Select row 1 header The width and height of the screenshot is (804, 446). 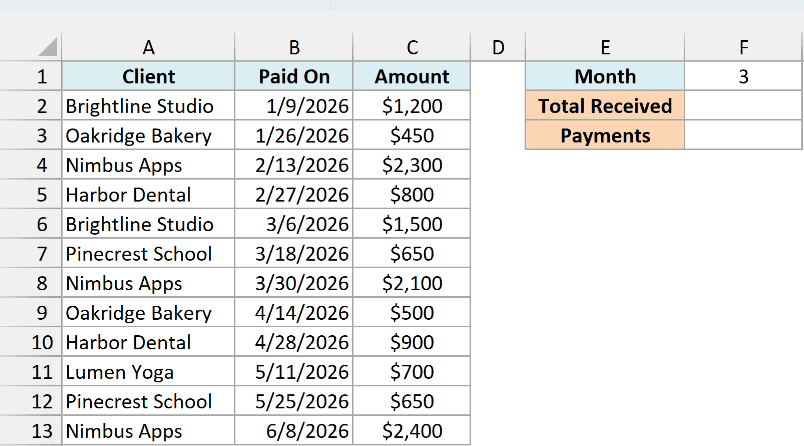tap(31, 76)
